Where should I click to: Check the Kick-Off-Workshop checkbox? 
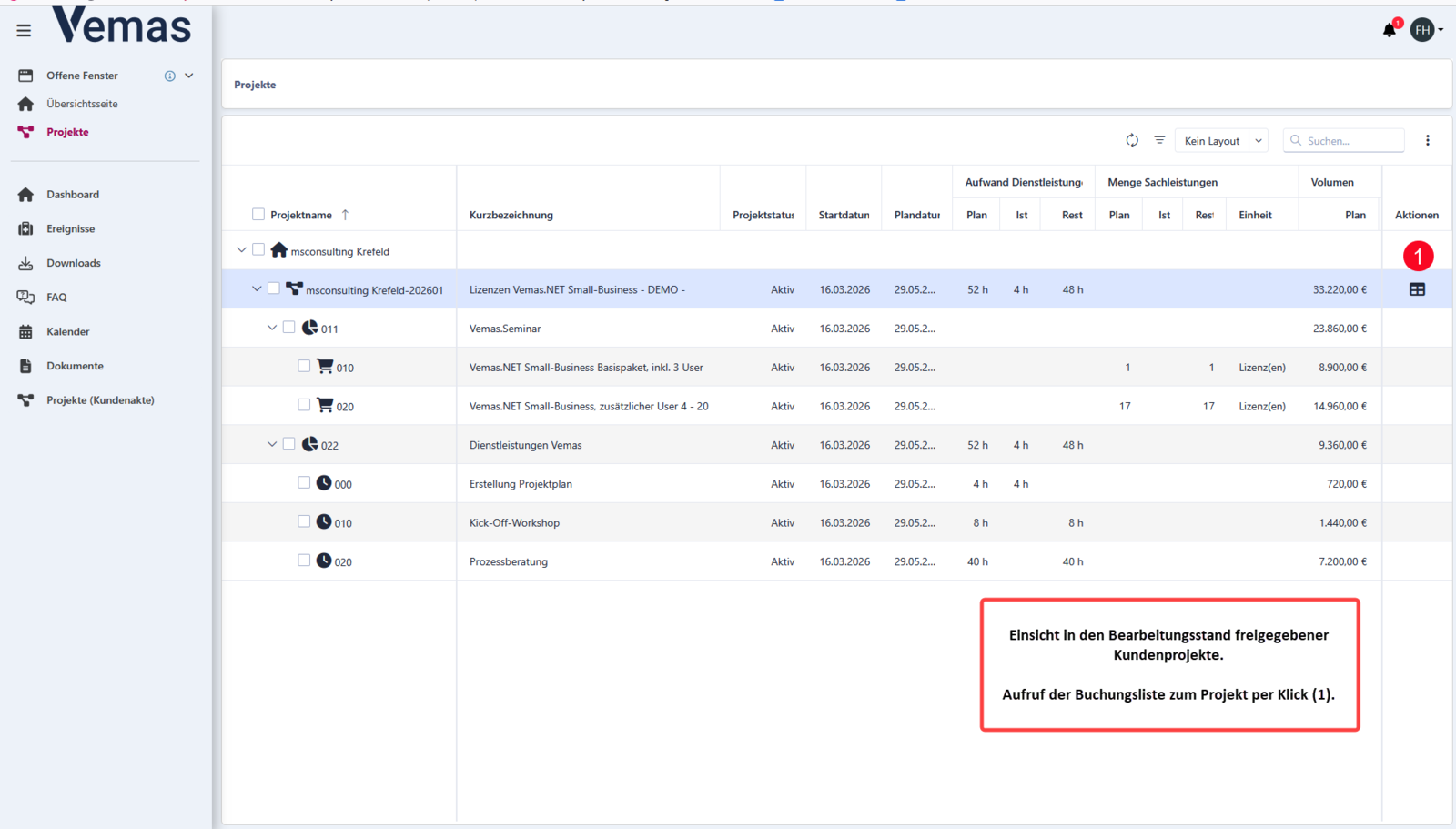tap(304, 521)
